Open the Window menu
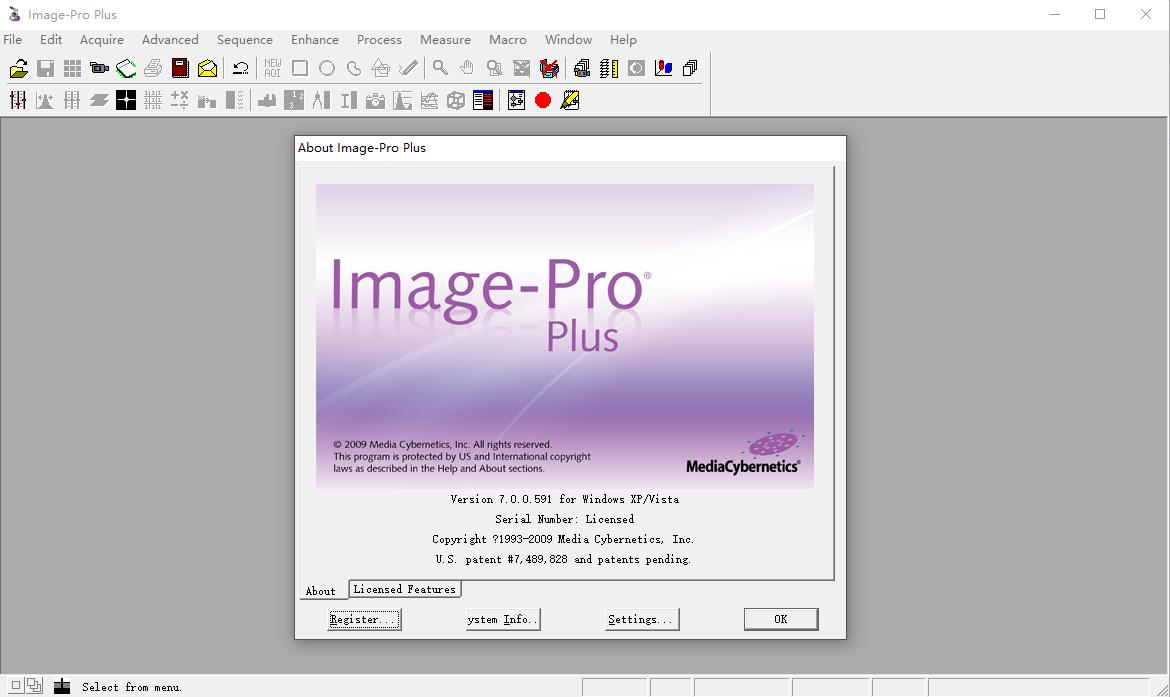Screen dimensions: 1170x697 pyautogui.click(x=568, y=40)
